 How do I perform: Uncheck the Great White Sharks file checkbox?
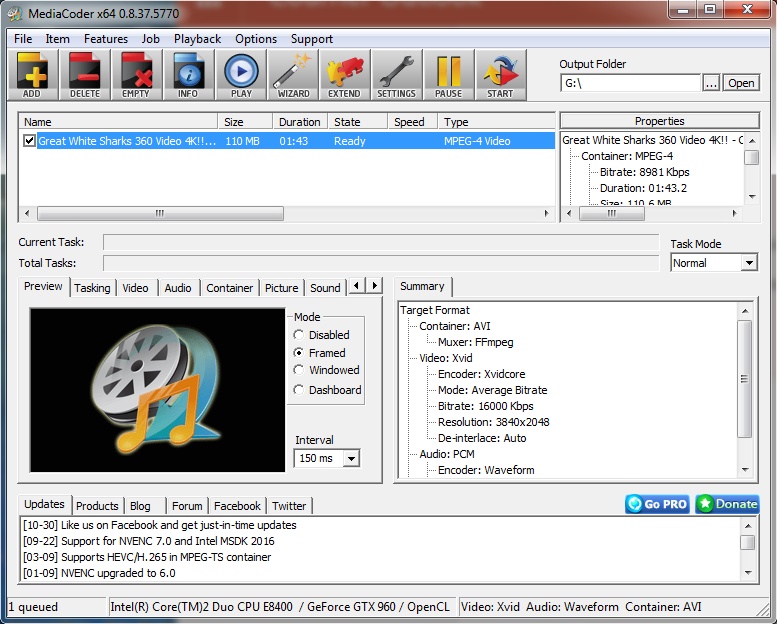tap(29, 141)
